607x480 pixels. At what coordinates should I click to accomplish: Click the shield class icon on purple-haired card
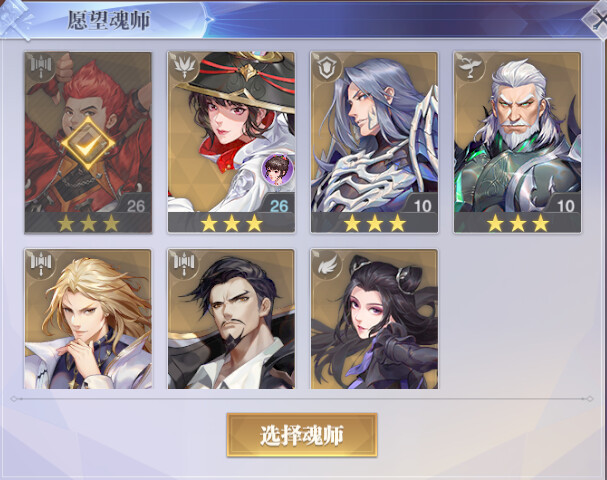[328, 66]
